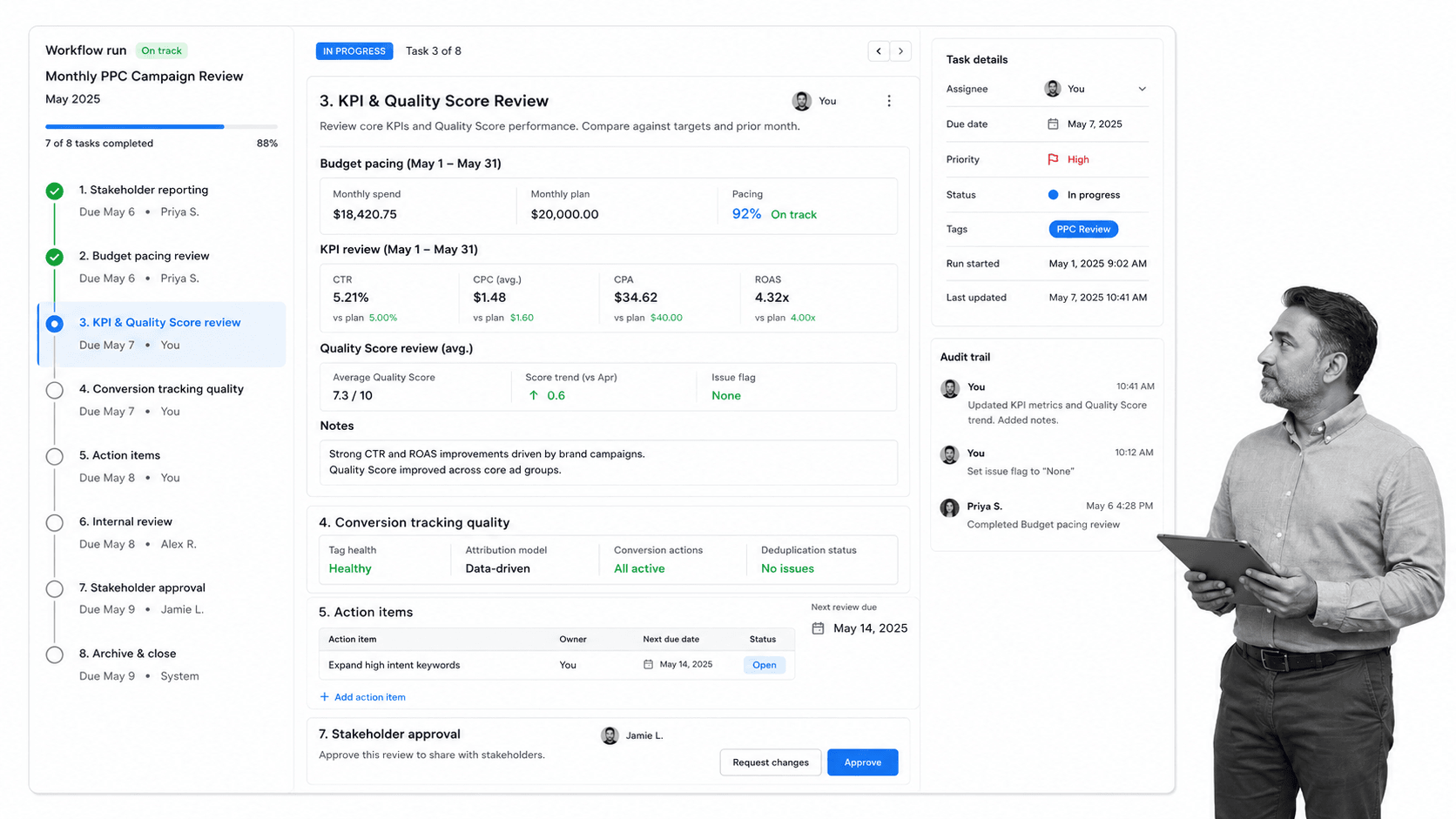
Task: Select the empty circle for Action items step
Action: click(x=55, y=456)
